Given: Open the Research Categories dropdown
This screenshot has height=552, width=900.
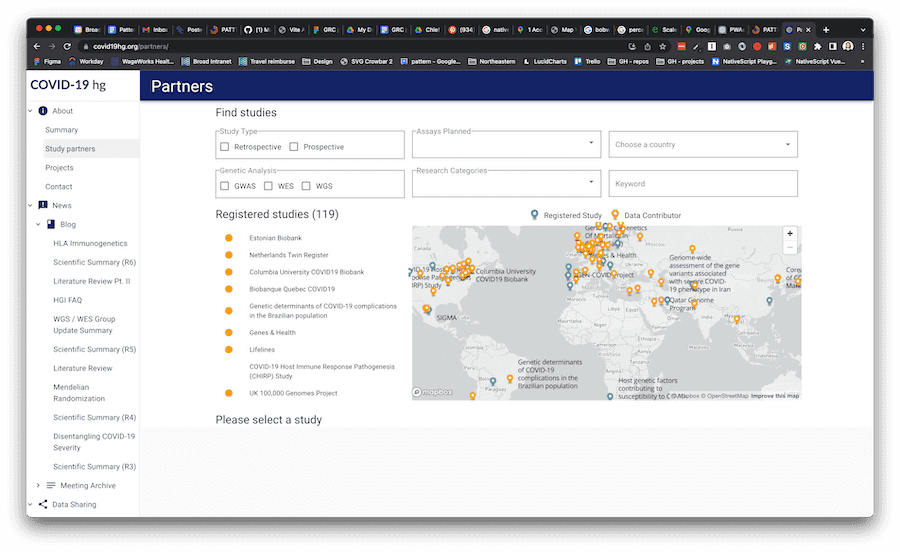Looking at the screenshot, I should pyautogui.click(x=506, y=184).
